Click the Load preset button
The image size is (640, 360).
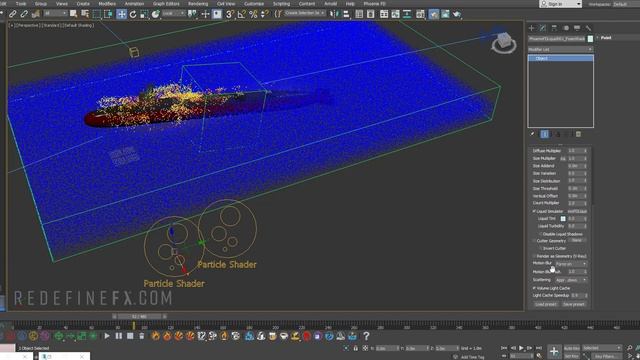coord(545,304)
